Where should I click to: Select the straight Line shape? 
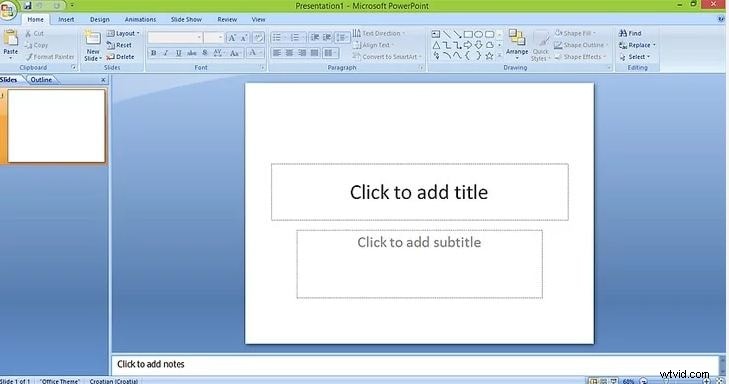[x=446, y=34]
